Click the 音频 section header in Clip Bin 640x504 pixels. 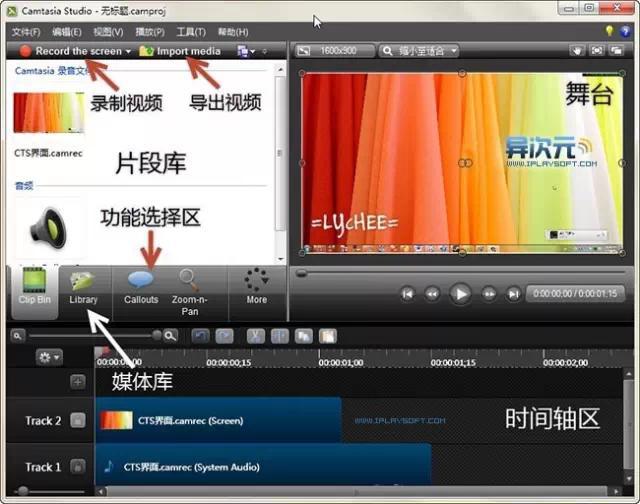pyautogui.click(x=24, y=186)
